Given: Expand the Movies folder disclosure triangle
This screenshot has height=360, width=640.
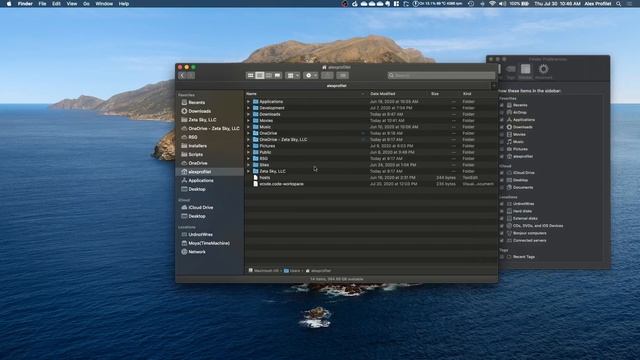Looking at the screenshot, I should tap(248, 120).
